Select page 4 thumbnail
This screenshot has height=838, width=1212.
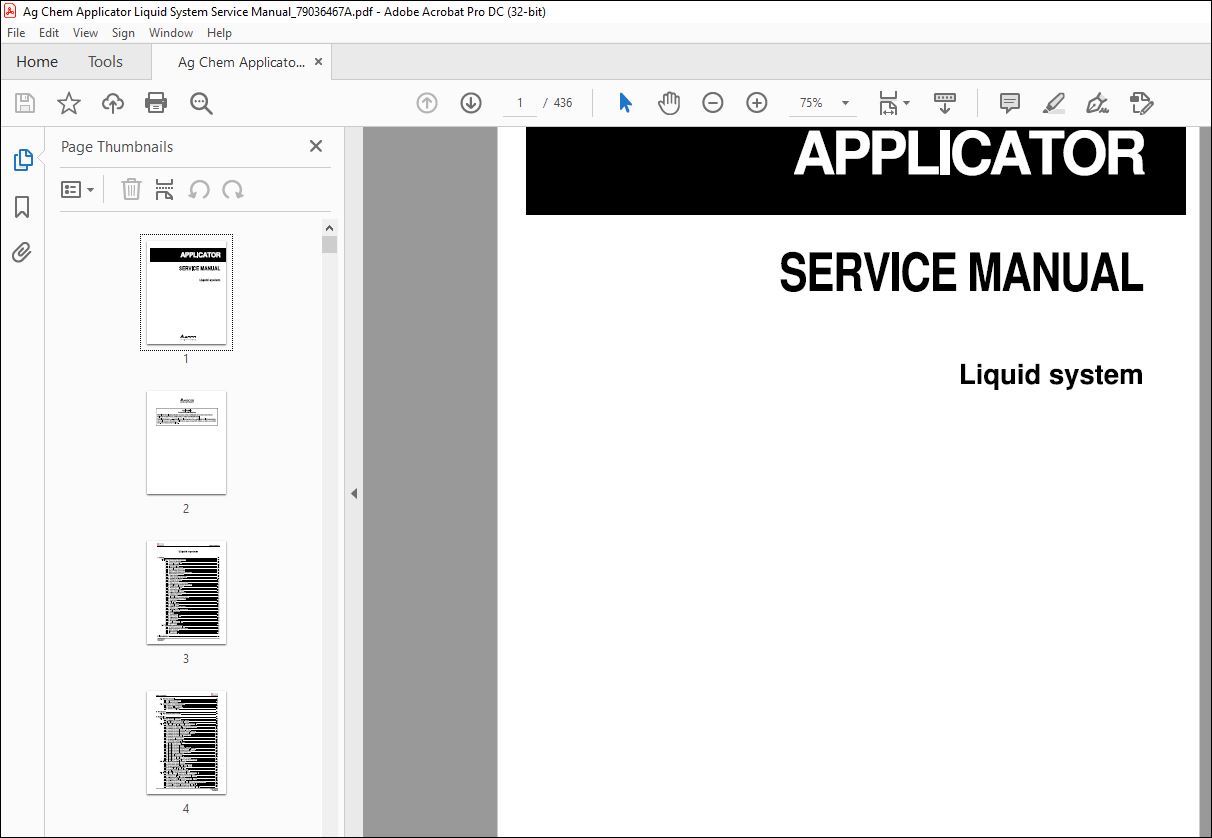click(x=186, y=742)
